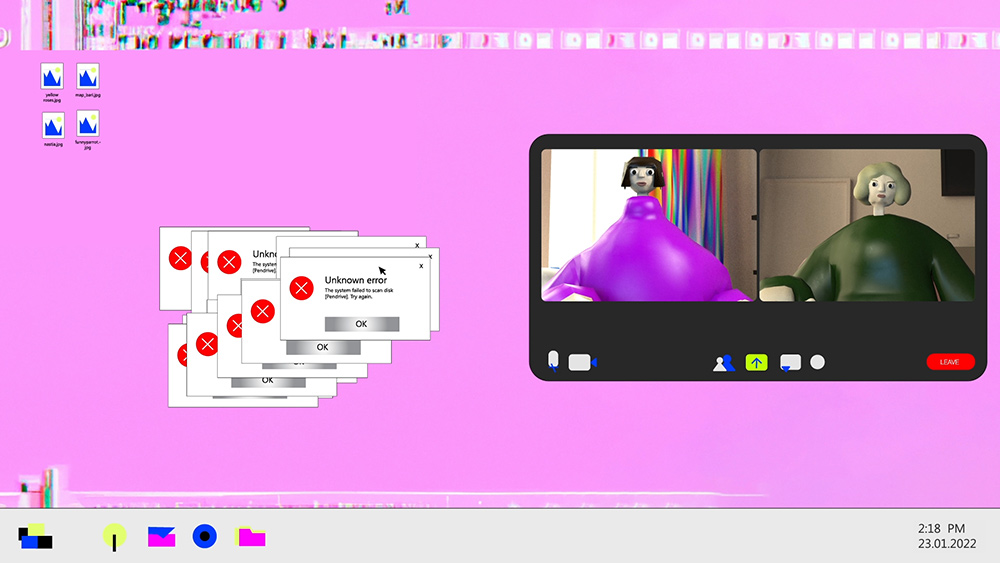Select the map_bari.jpg desktop file
Image resolution: width=1000 pixels, height=563 pixels.
pyautogui.click(x=88, y=77)
